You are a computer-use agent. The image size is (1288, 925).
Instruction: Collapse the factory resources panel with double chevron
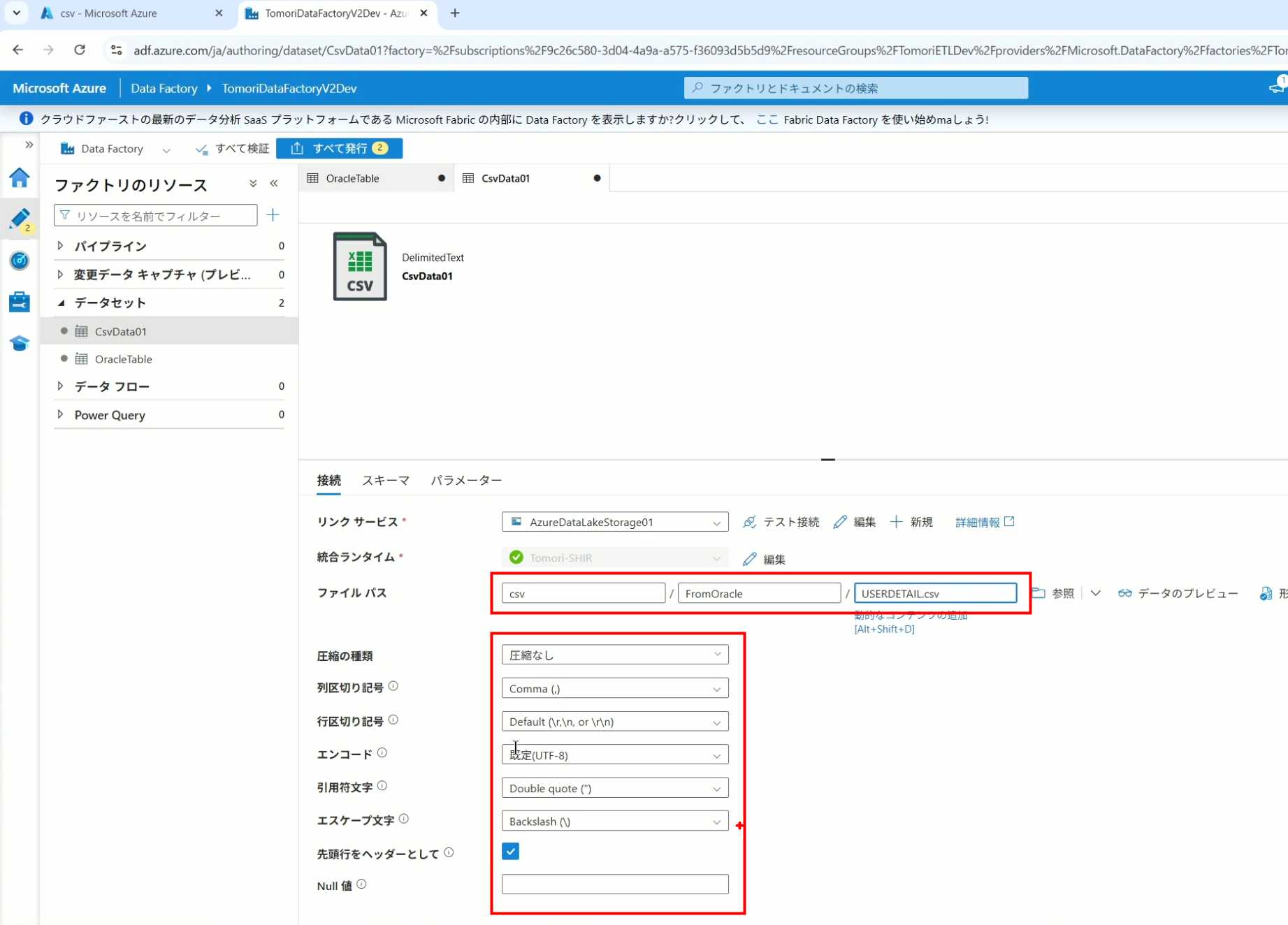click(274, 184)
